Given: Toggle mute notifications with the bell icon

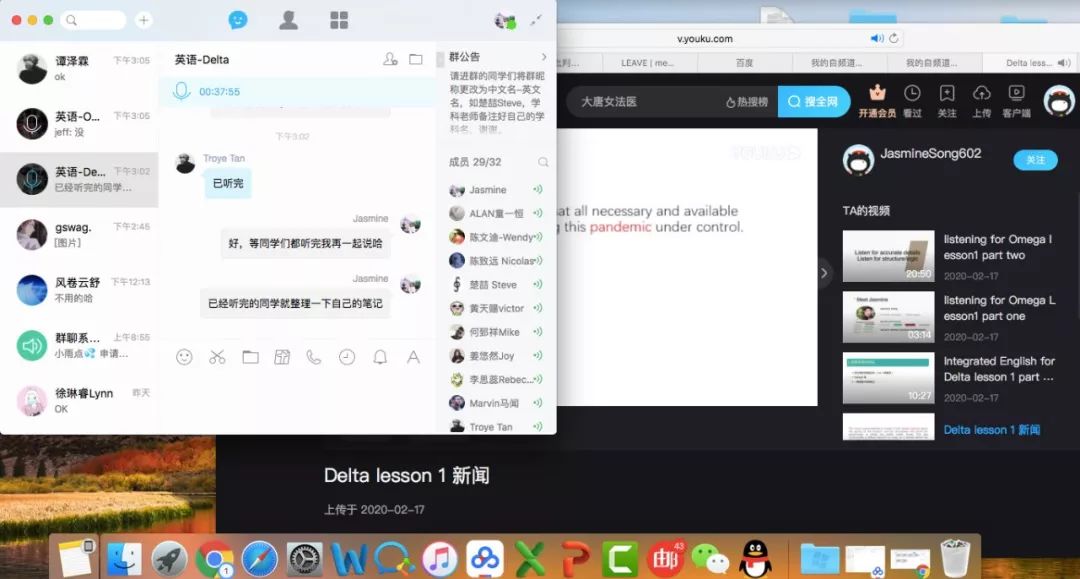Looking at the screenshot, I should pyautogui.click(x=379, y=356).
